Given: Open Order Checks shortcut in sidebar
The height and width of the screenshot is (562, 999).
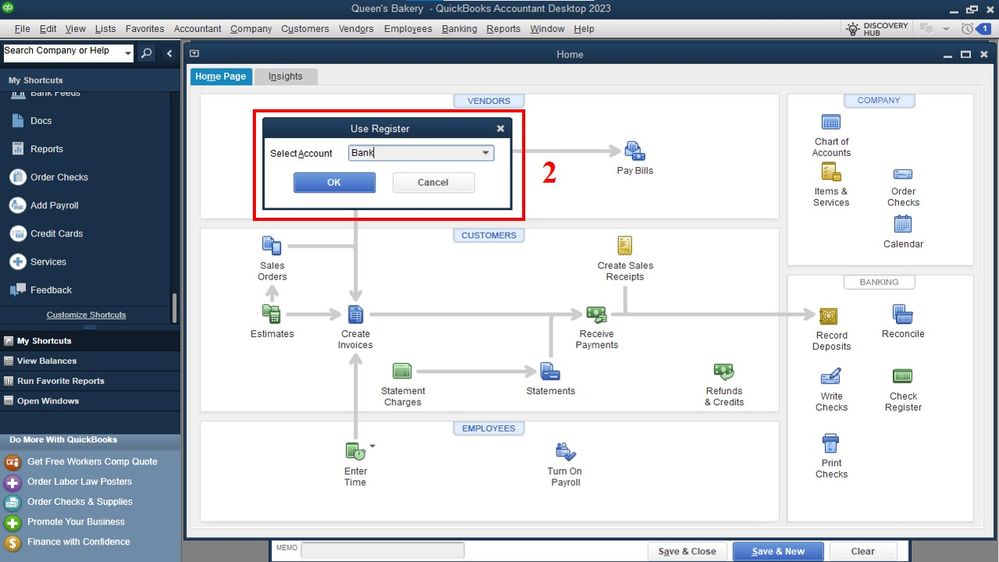Looking at the screenshot, I should pyautogui.click(x=59, y=177).
